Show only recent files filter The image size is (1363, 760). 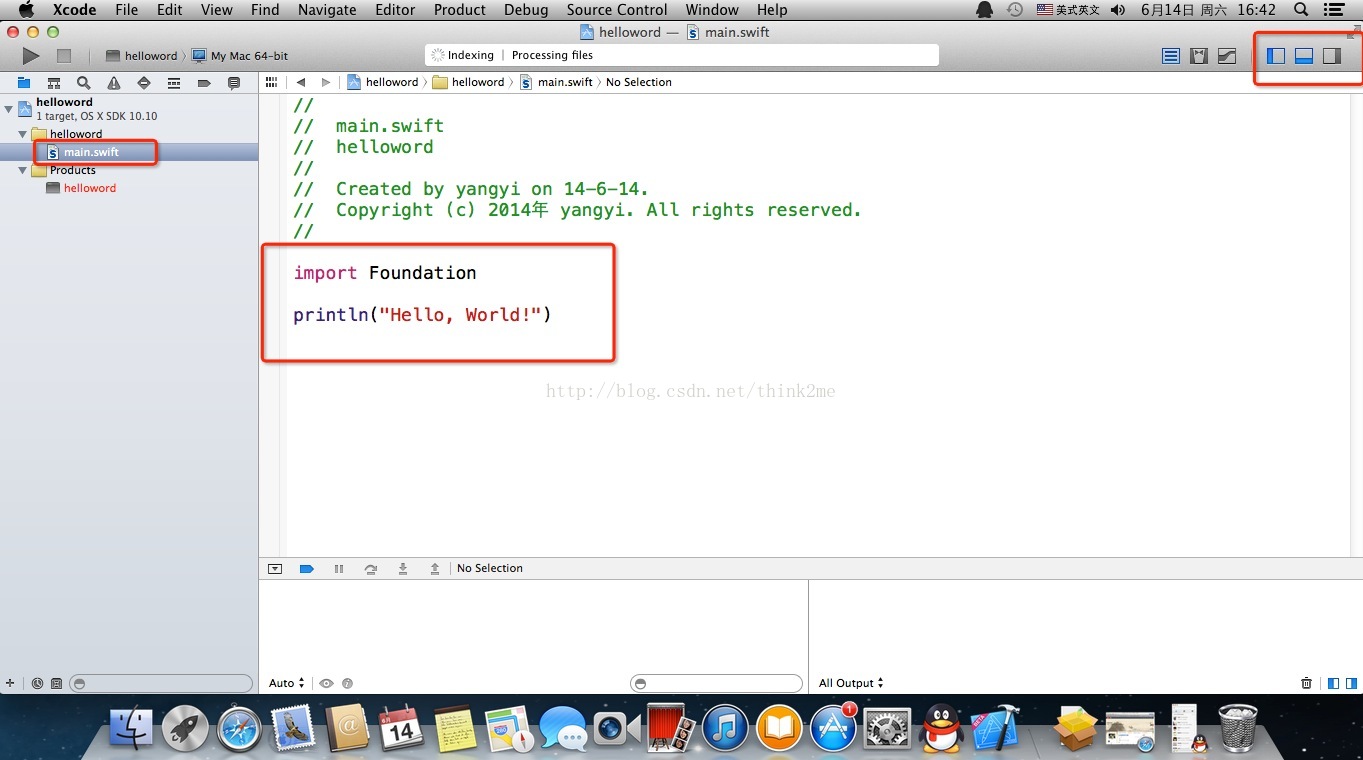[37, 683]
